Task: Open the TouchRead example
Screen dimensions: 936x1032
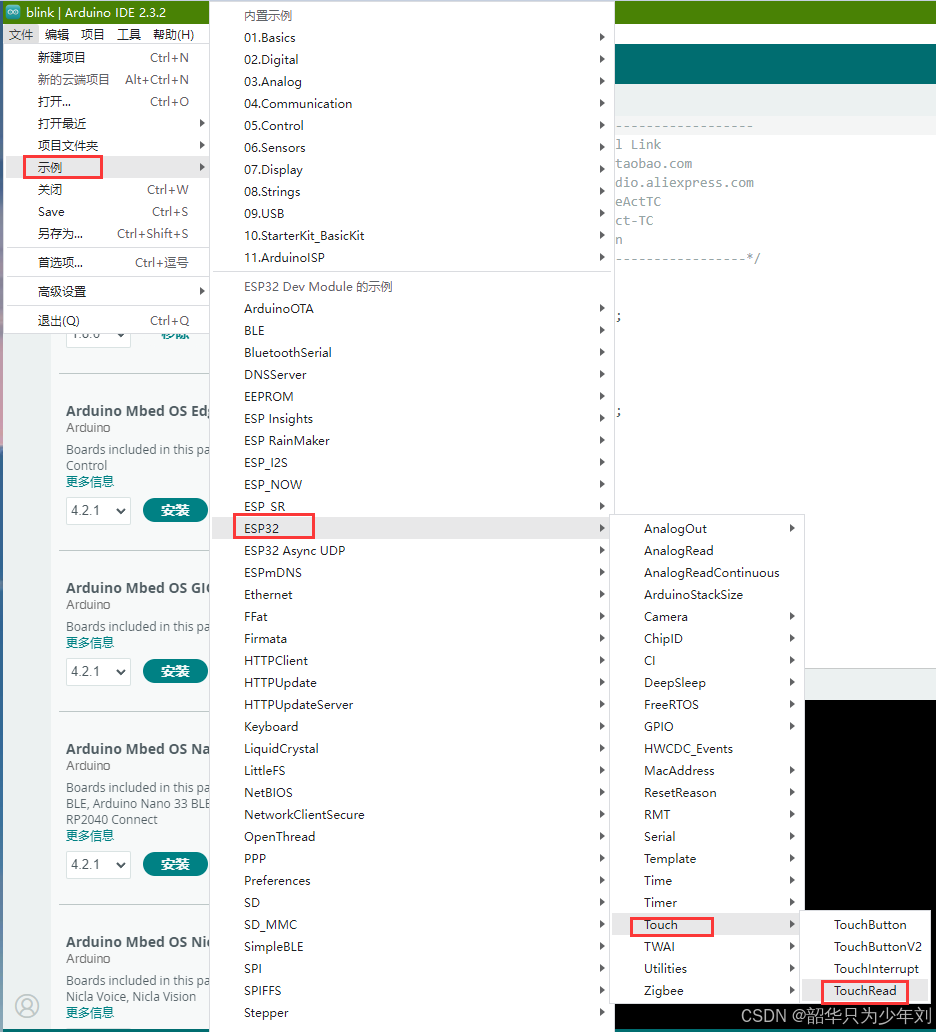Action: point(866,991)
